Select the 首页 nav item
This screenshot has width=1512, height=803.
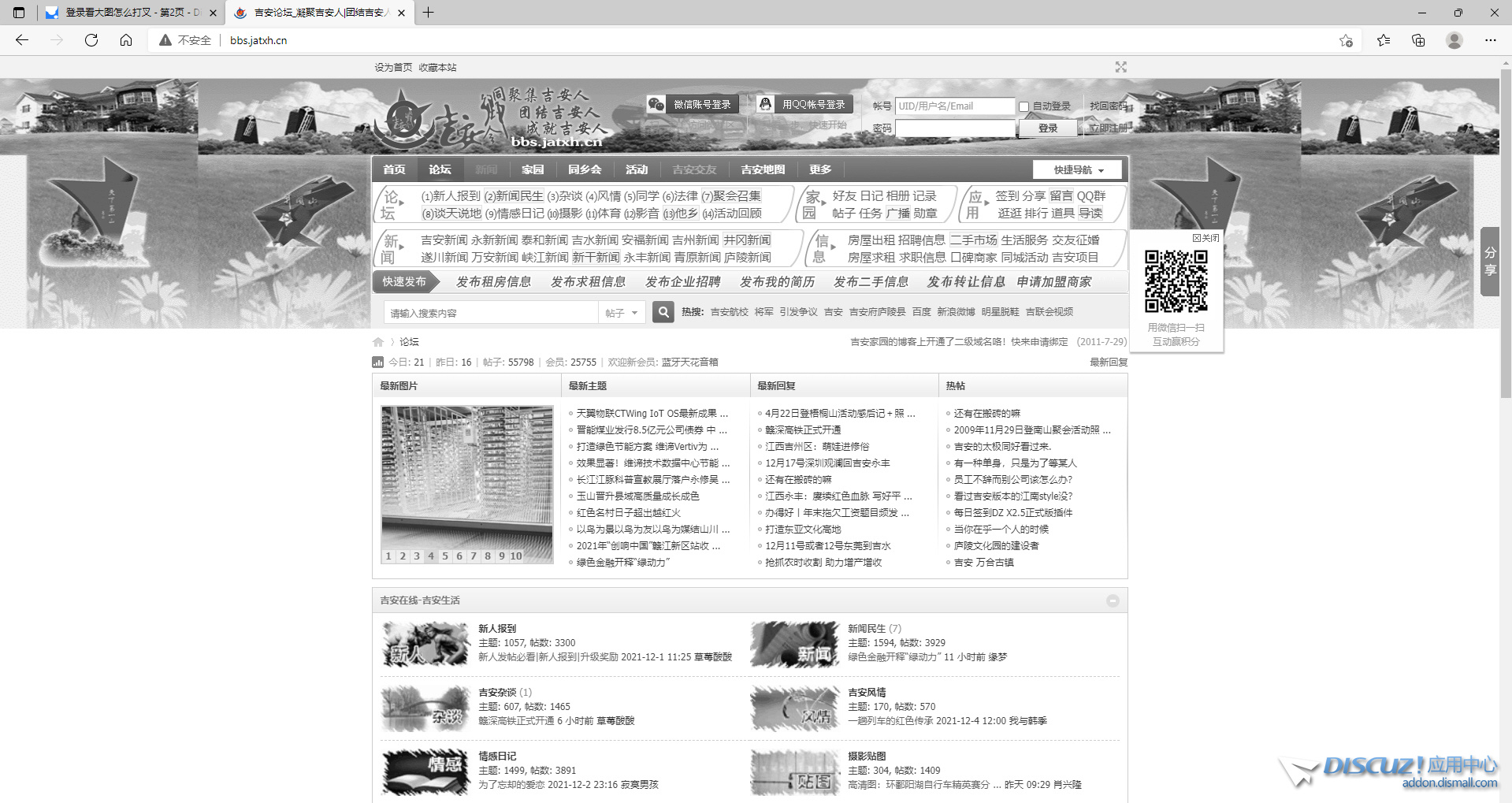pos(394,169)
